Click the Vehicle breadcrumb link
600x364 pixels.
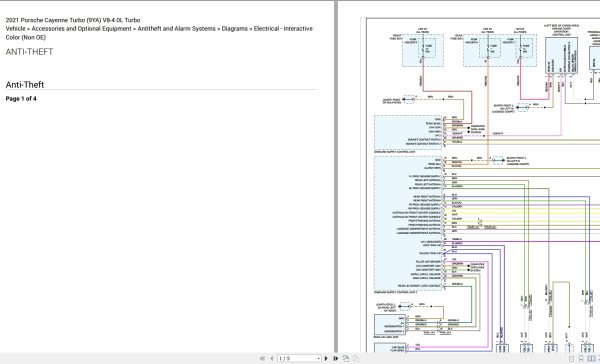[15, 29]
